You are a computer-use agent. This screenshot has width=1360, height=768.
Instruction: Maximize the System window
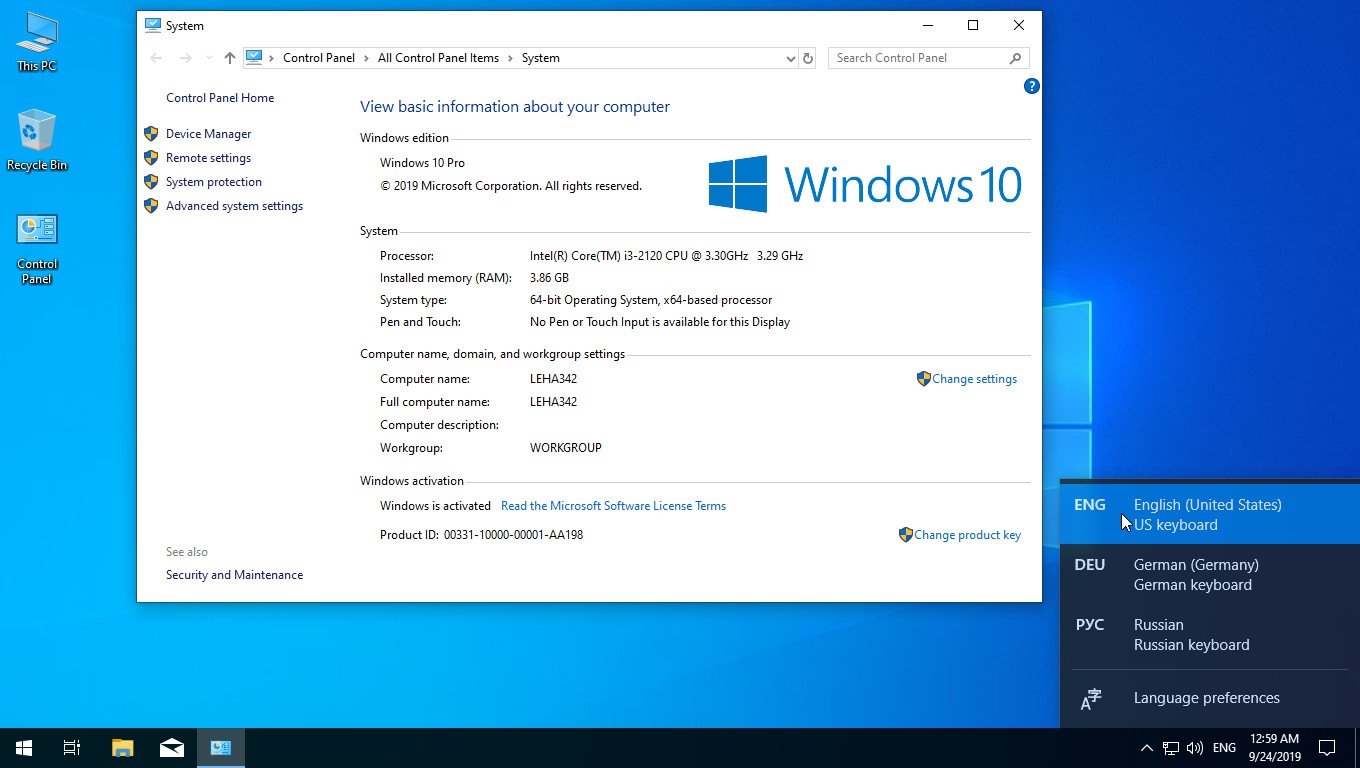click(973, 25)
